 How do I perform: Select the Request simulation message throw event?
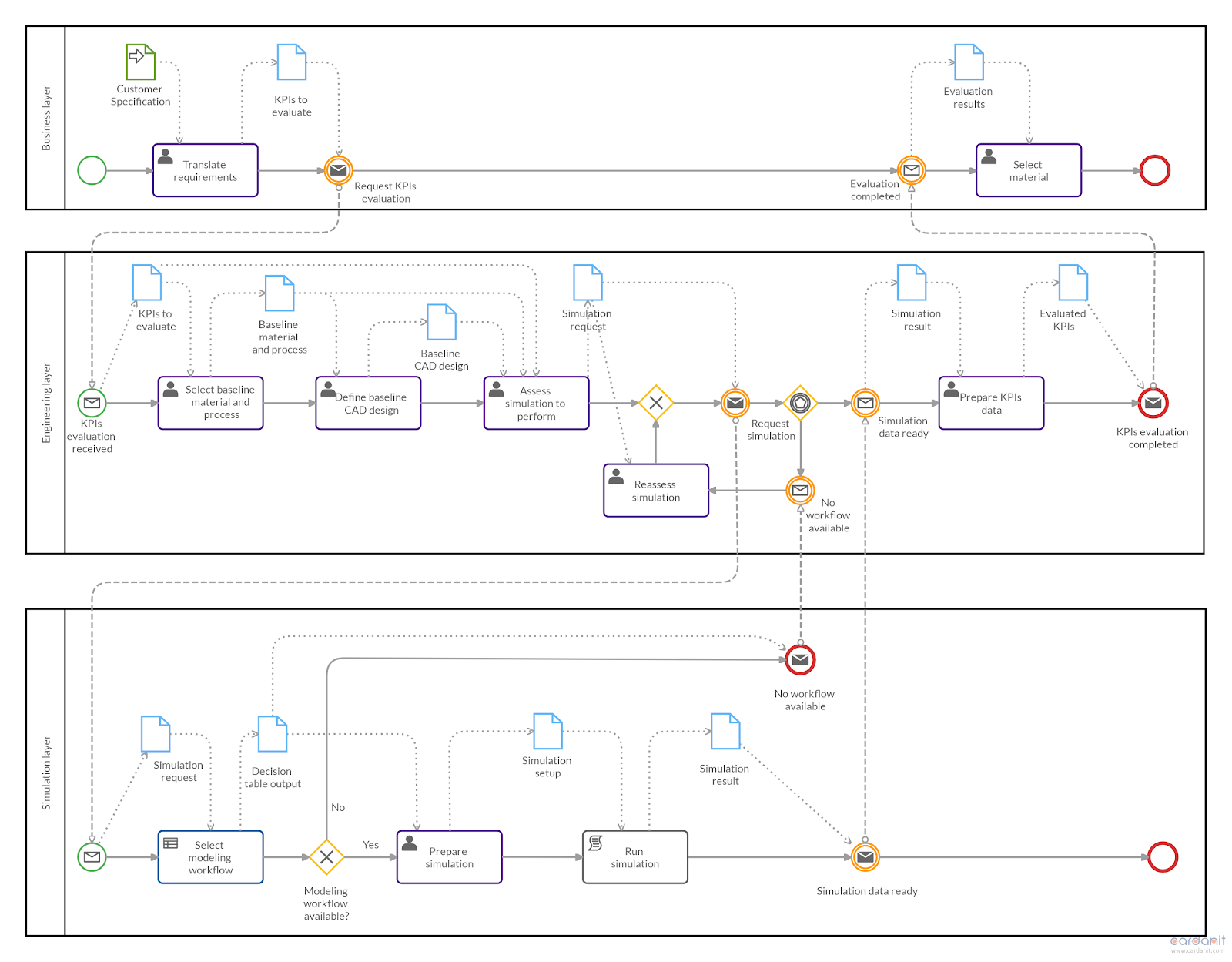pyautogui.click(x=735, y=403)
